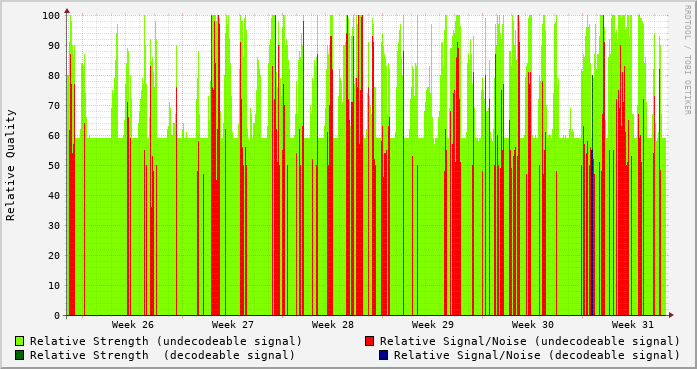Select the Week 26 axis label
The width and height of the screenshot is (697, 369).
(x=132, y=325)
